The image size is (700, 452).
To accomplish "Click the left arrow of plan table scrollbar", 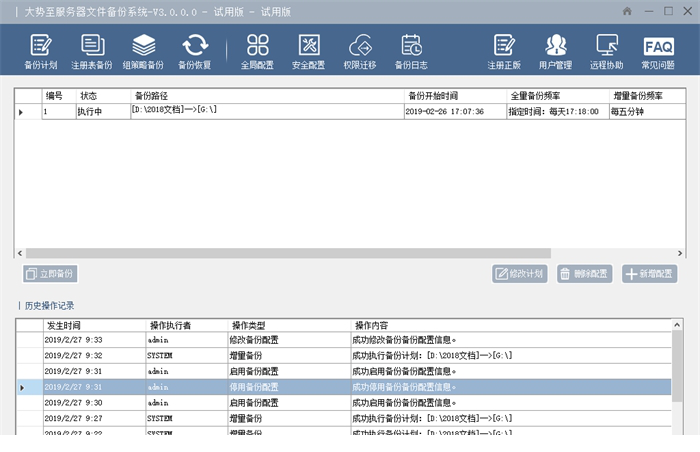I will 20,253.
